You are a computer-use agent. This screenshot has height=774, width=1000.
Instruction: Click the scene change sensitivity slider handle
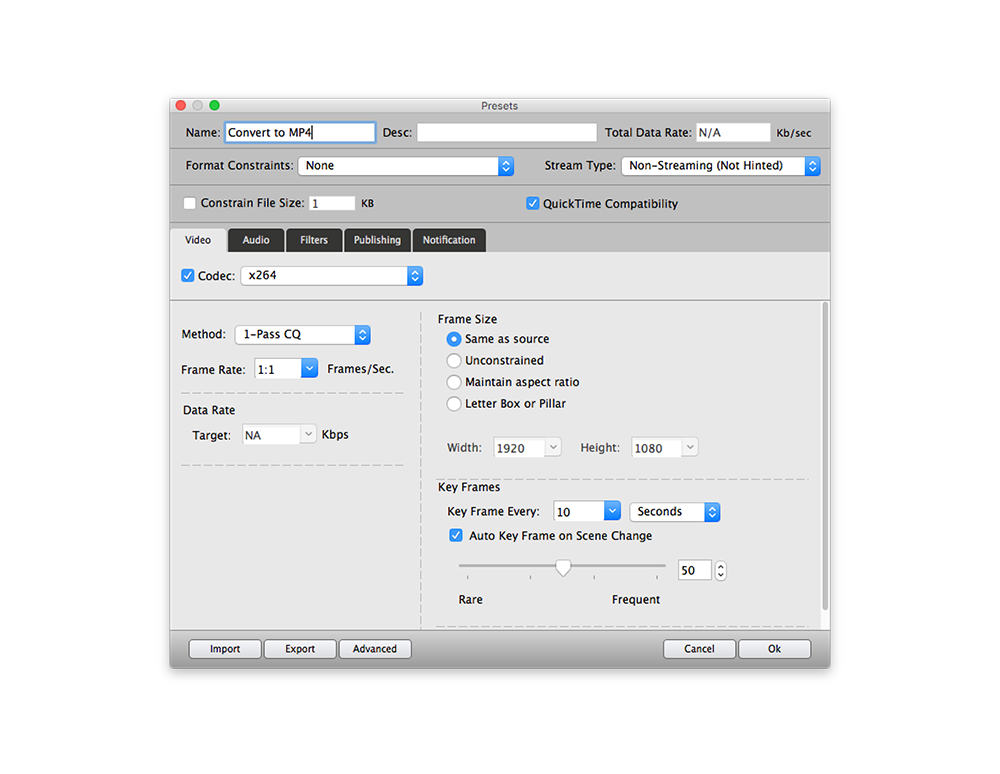(563, 567)
